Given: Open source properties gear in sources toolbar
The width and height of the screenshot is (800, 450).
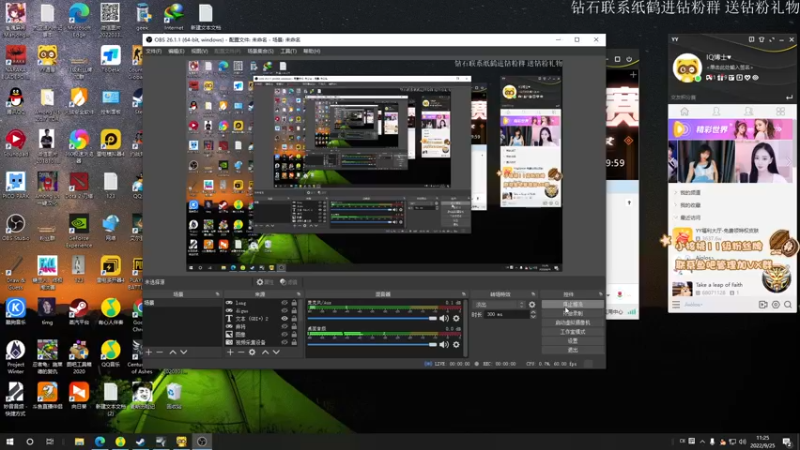Looking at the screenshot, I should (252, 352).
